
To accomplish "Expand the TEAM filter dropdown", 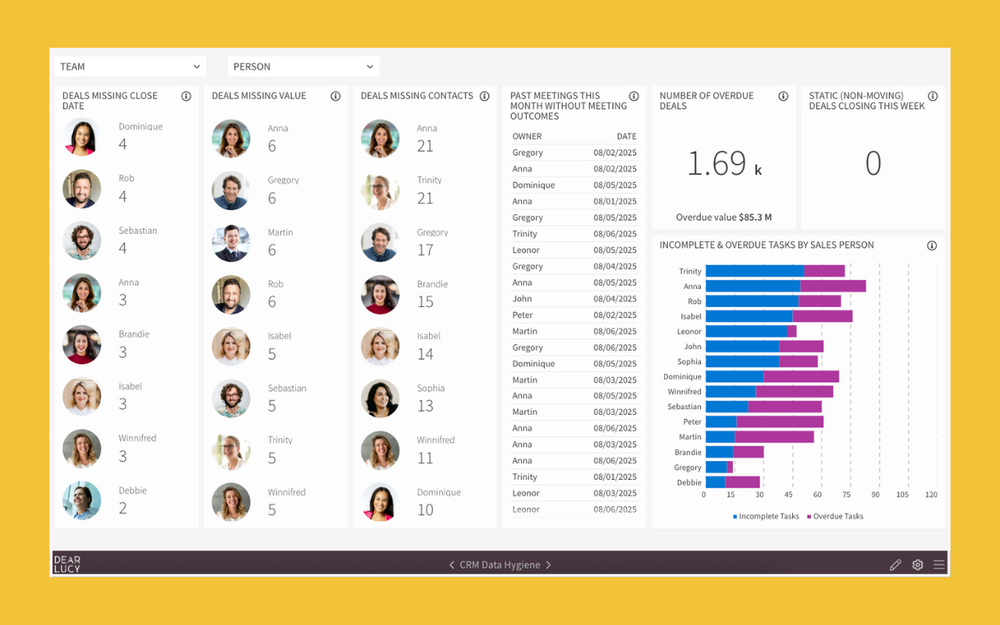I will 130,66.
